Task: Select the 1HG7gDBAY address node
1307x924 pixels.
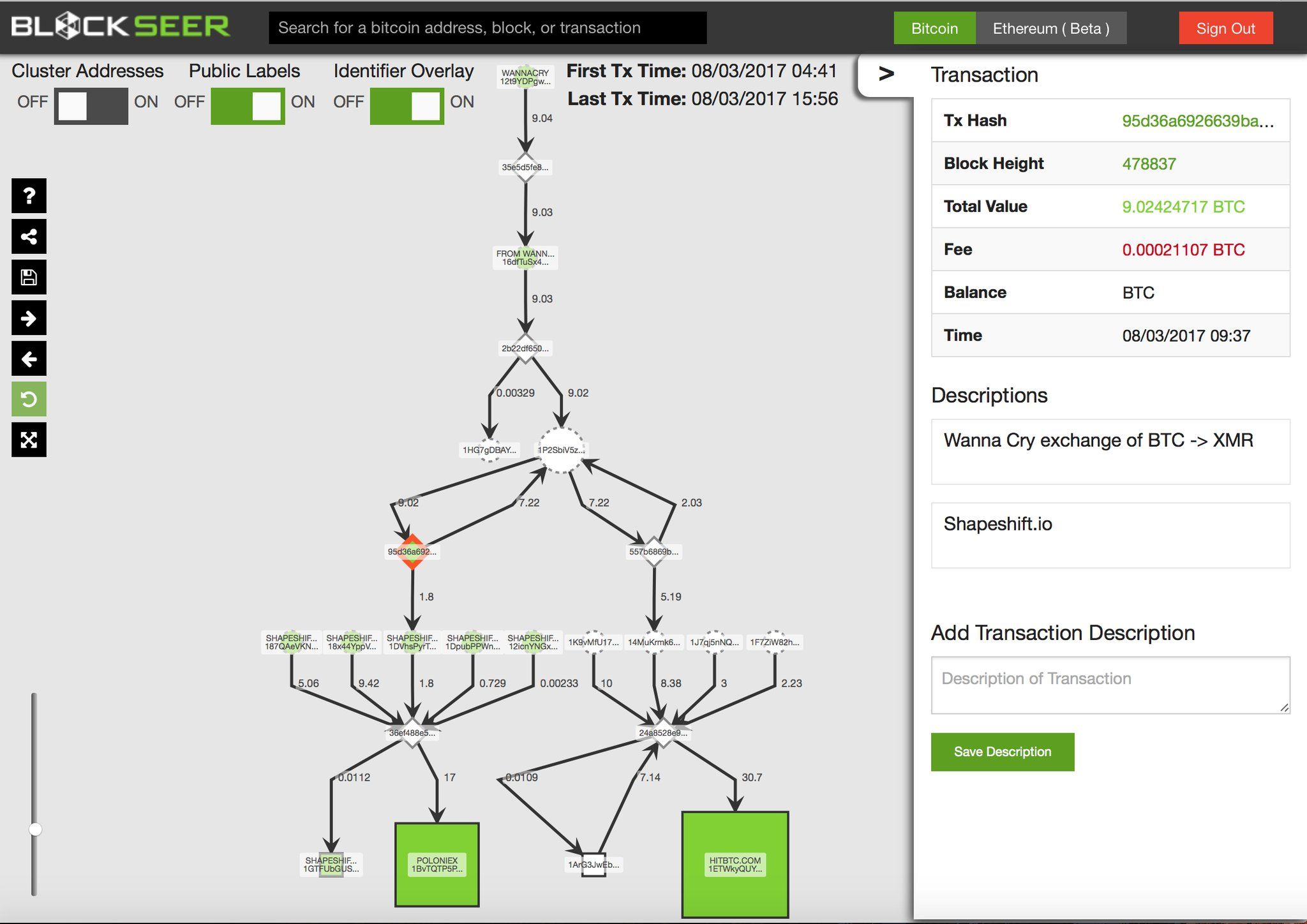Action: [489, 450]
